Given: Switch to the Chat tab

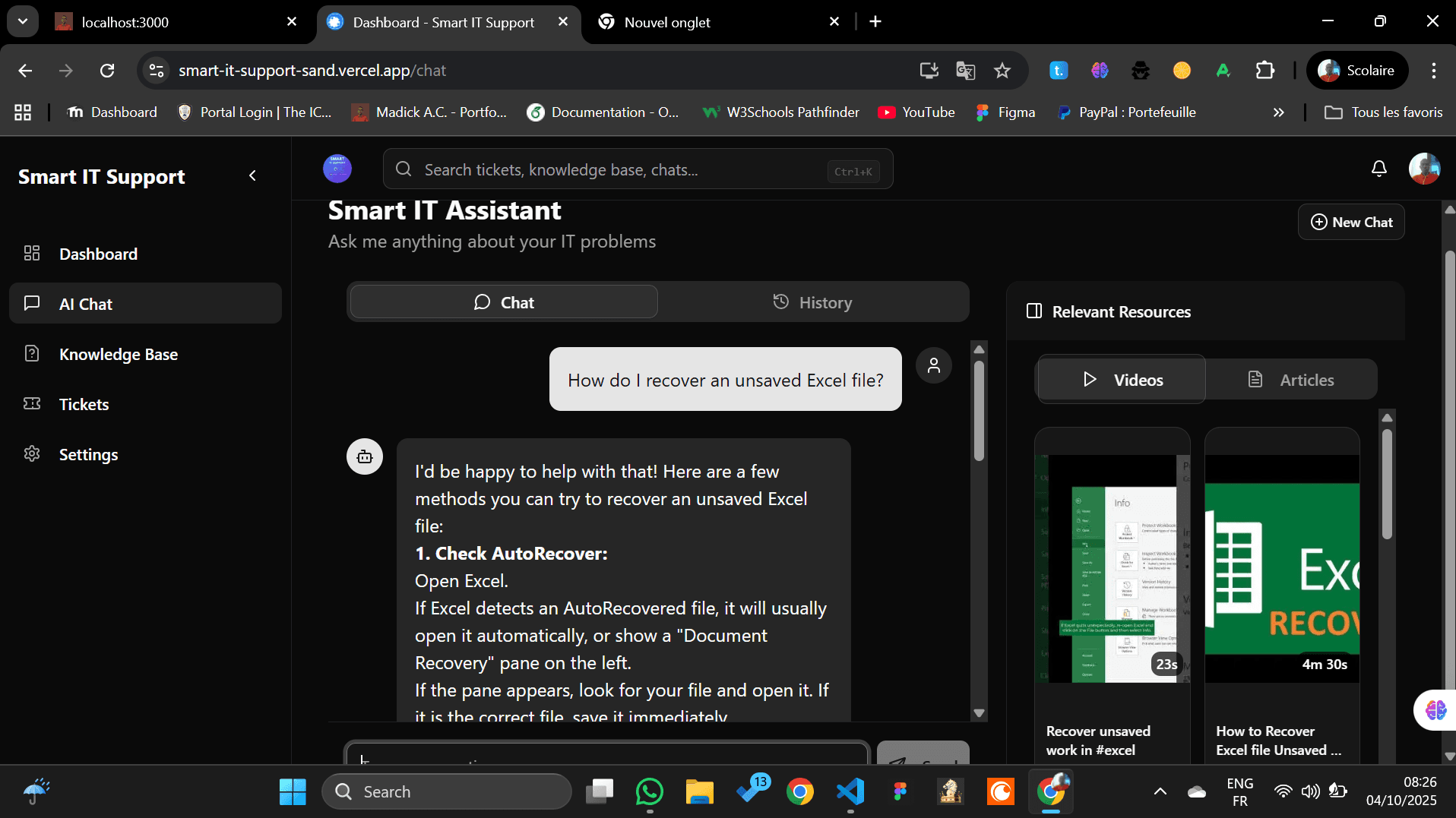Looking at the screenshot, I should 504,302.
